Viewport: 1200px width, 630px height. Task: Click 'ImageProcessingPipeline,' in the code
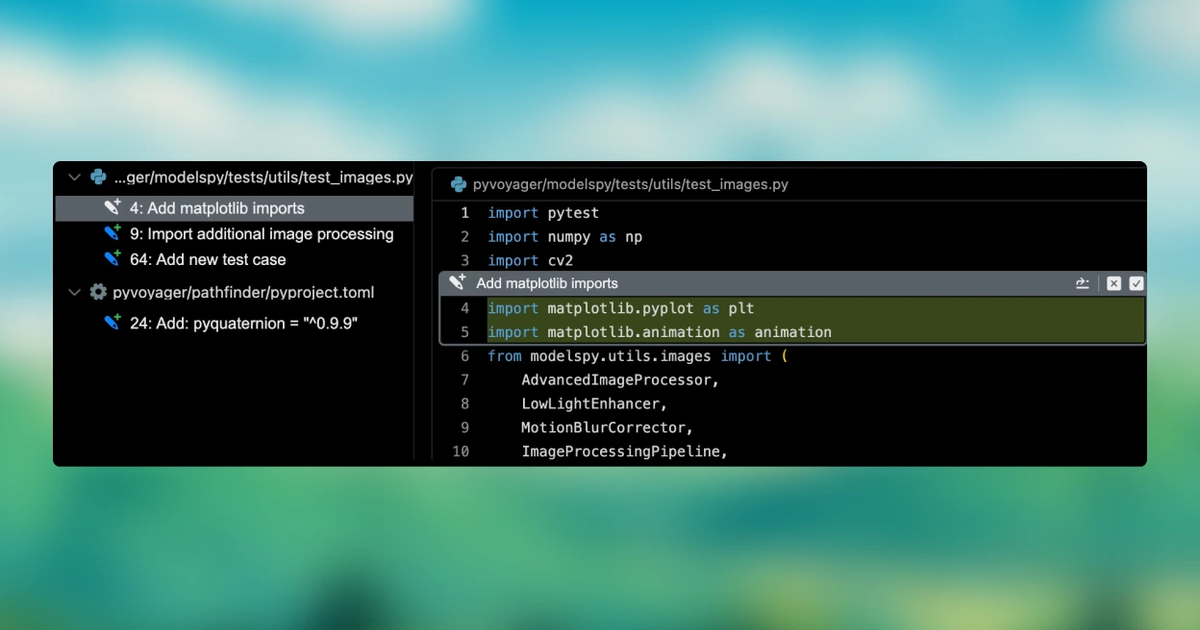[624, 452]
